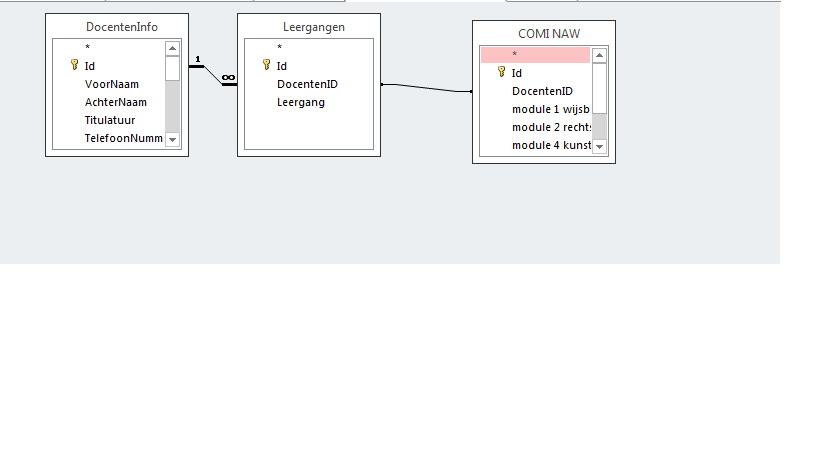This screenshot has width=819, height=460.
Task: Select the Leergangen table title
Action: (314, 27)
